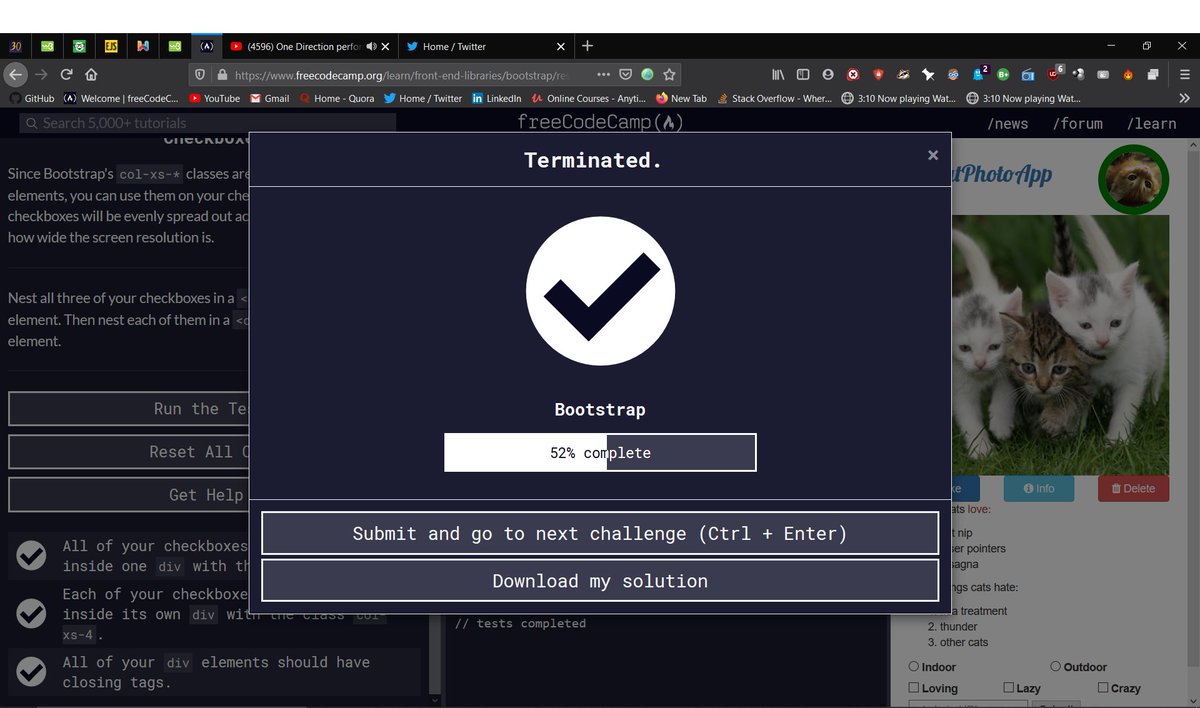Screen dimensions: 1200x708
Task: Open the LinkedIn bookmark
Action: (496, 98)
